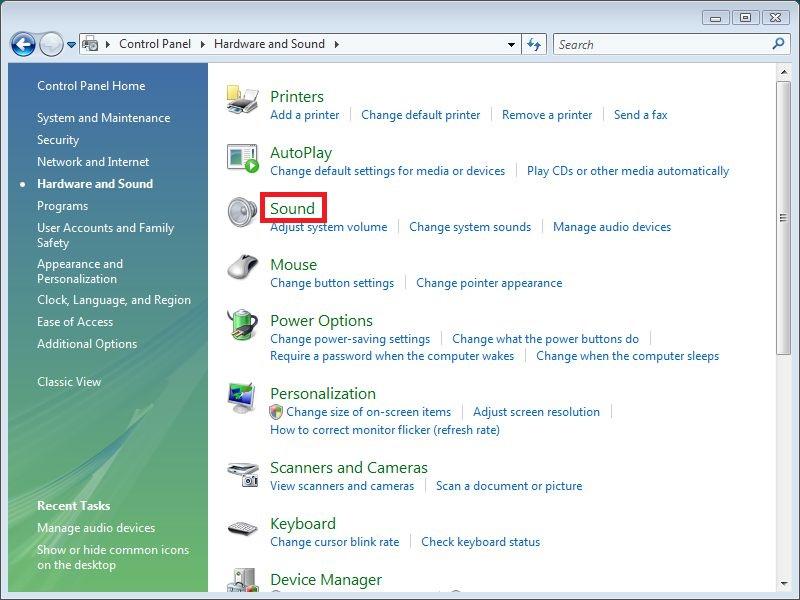Click the Printers category icon

coord(242,99)
